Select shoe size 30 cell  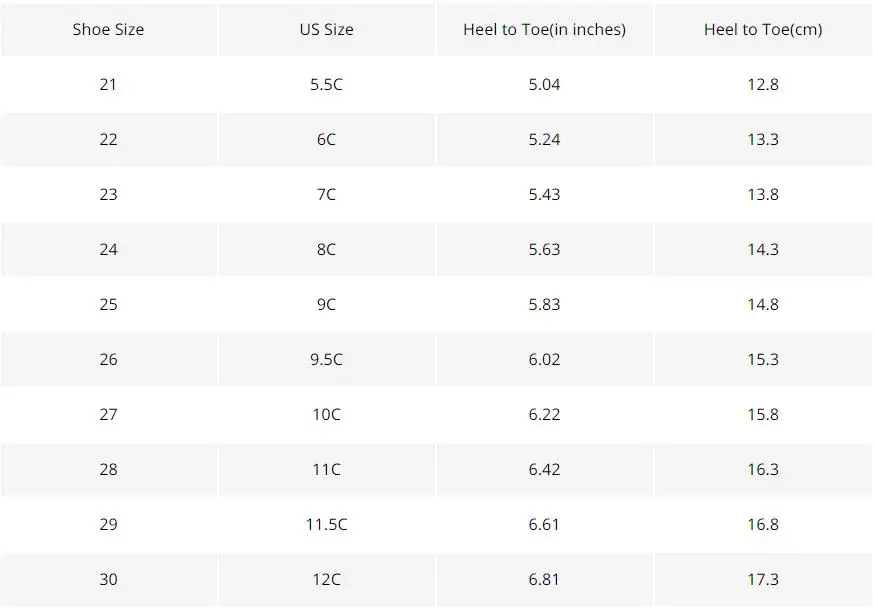coord(109,580)
